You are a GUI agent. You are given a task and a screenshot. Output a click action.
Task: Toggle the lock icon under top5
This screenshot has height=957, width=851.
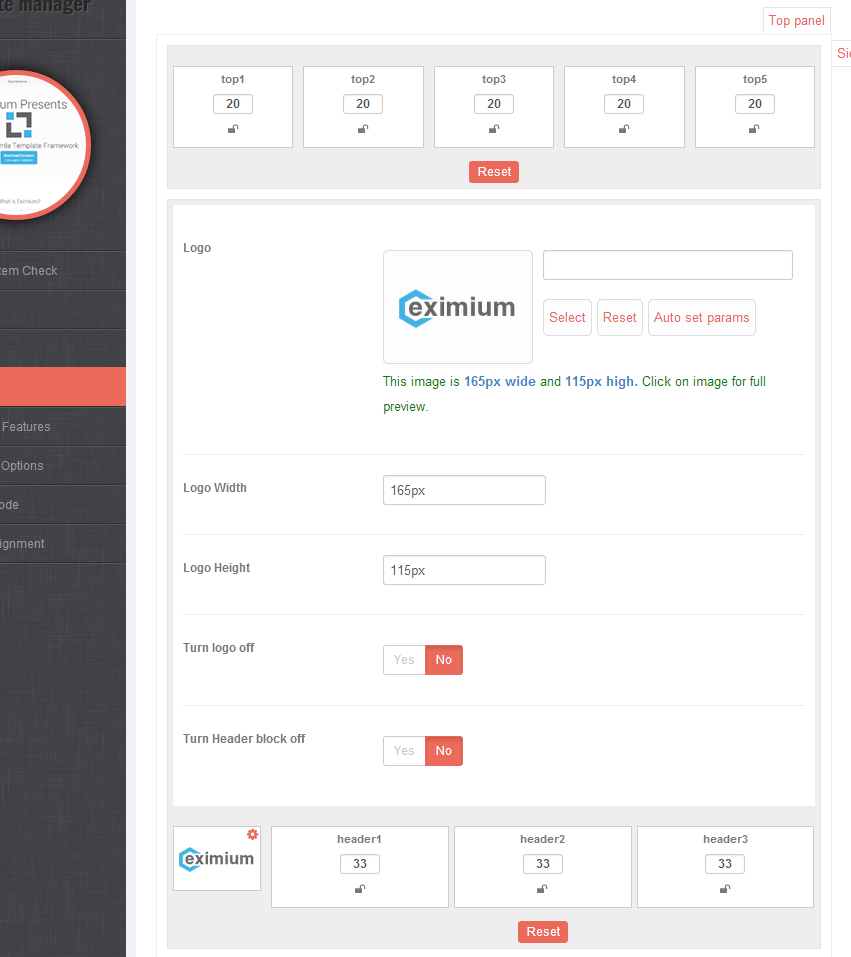pyautogui.click(x=755, y=129)
